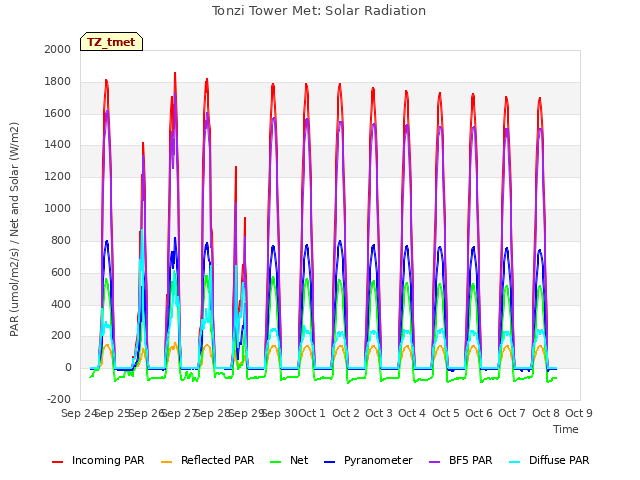Click the green Net legend swatch
The image size is (640, 480).
[x=276, y=462]
